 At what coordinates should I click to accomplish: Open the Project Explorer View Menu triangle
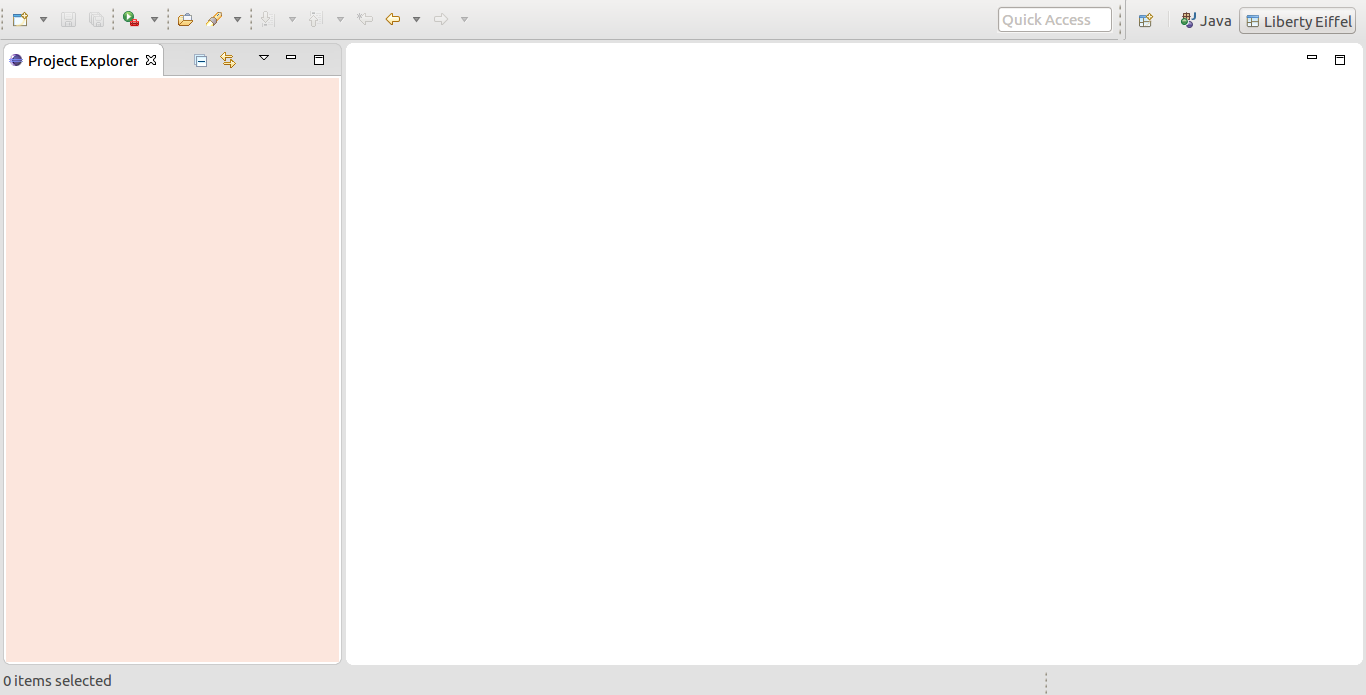coord(264,58)
